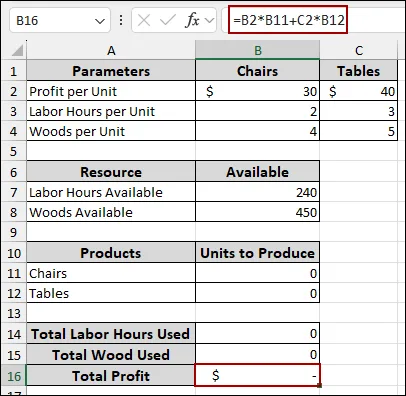Select the Total Labor Hours Used cell
Screen dimensions: 406x396
[111, 333]
